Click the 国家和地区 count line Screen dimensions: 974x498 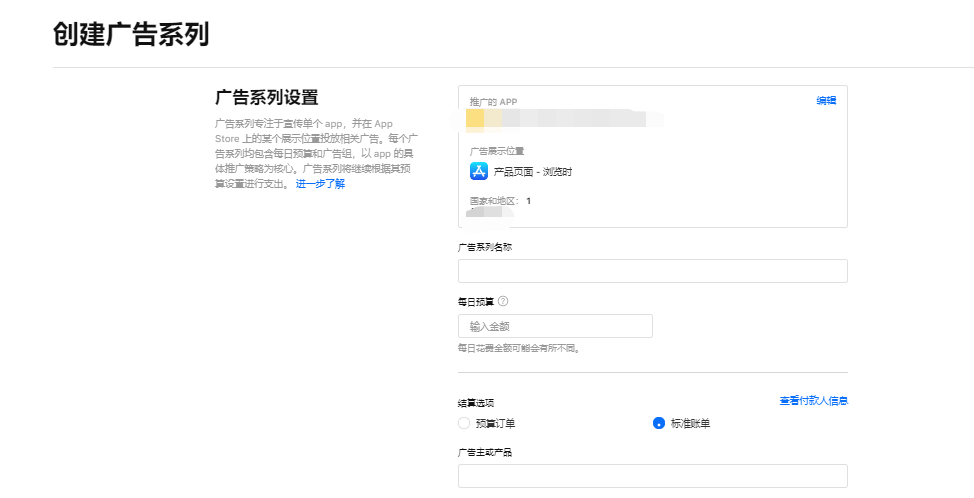(x=500, y=201)
